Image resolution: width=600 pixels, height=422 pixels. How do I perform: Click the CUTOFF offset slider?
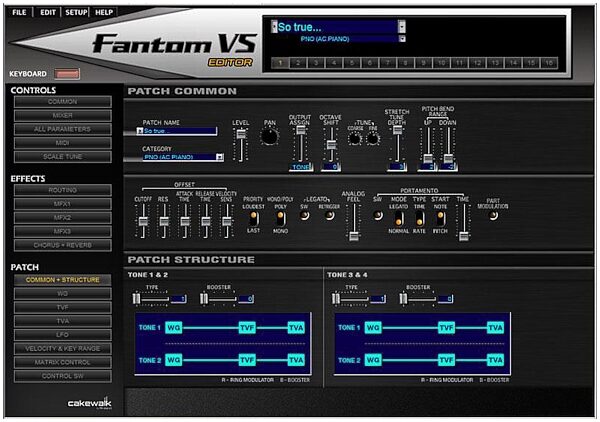[x=143, y=221]
